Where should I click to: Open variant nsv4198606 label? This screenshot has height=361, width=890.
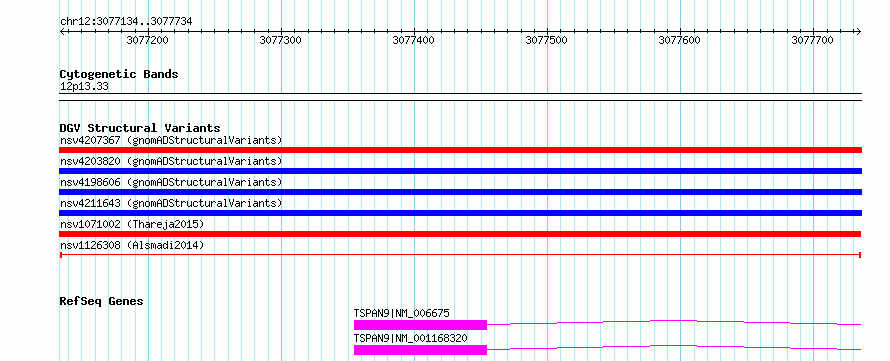tap(171, 182)
